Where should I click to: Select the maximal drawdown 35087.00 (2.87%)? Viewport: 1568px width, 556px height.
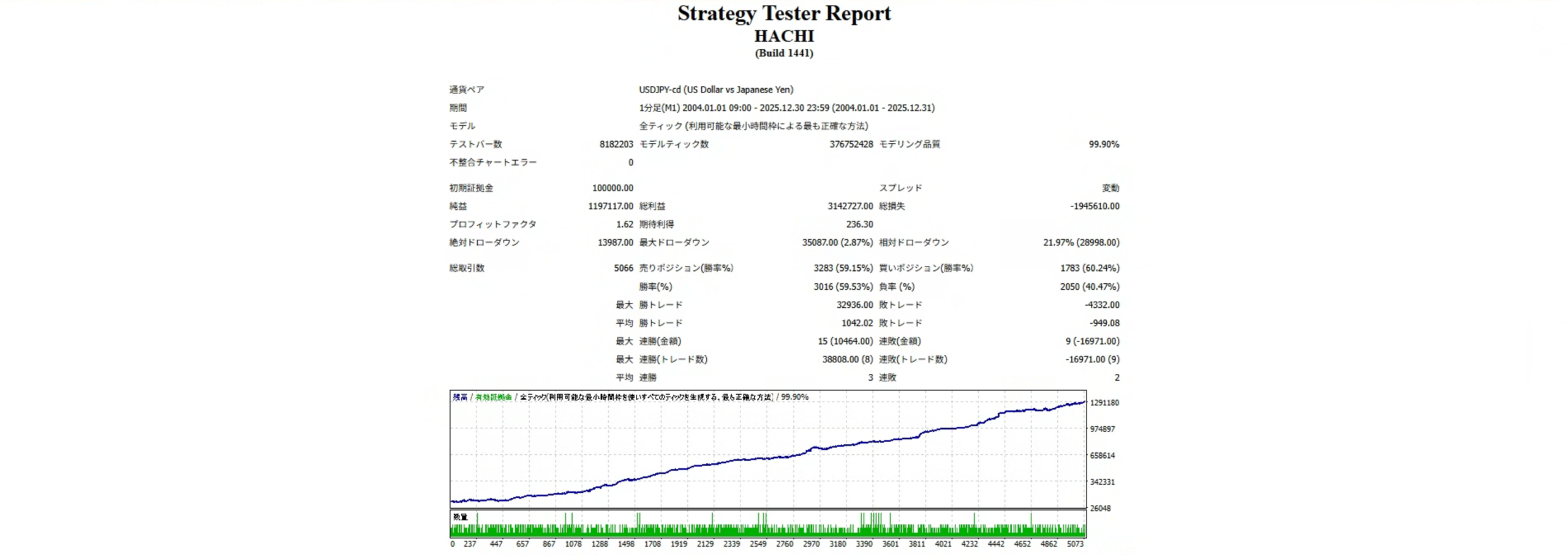(837, 243)
